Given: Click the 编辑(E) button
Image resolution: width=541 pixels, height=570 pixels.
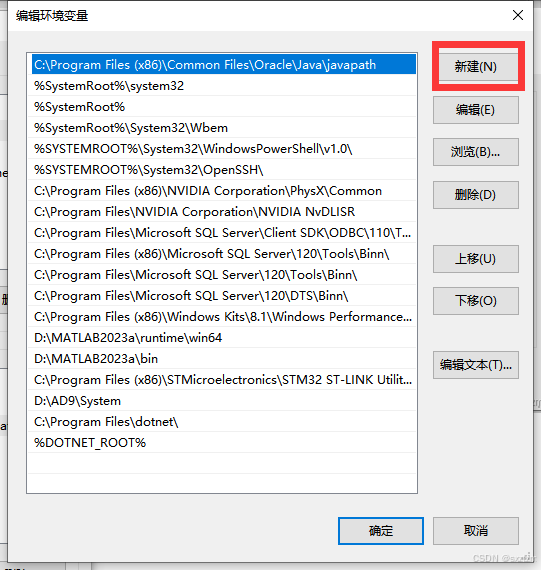Looking at the screenshot, I should coord(476,110).
